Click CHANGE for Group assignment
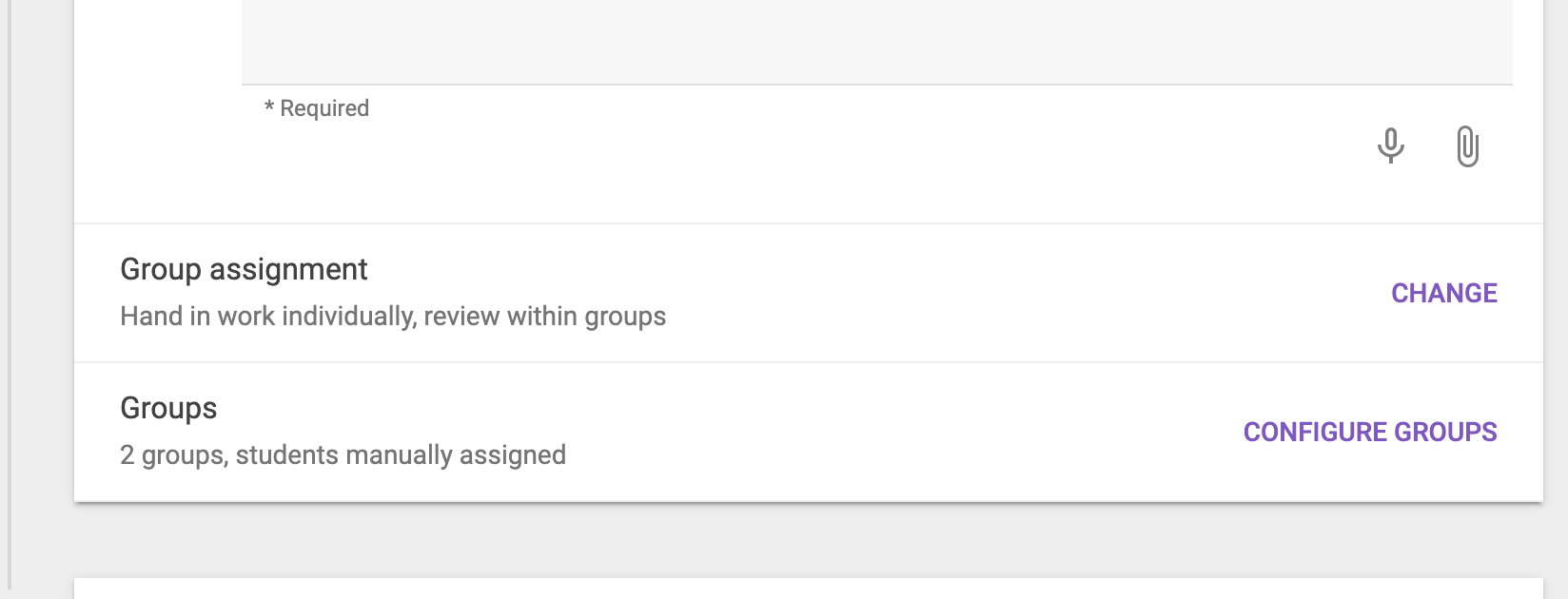The width and height of the screenshot is (1568, 599). tap(1444, 293)
